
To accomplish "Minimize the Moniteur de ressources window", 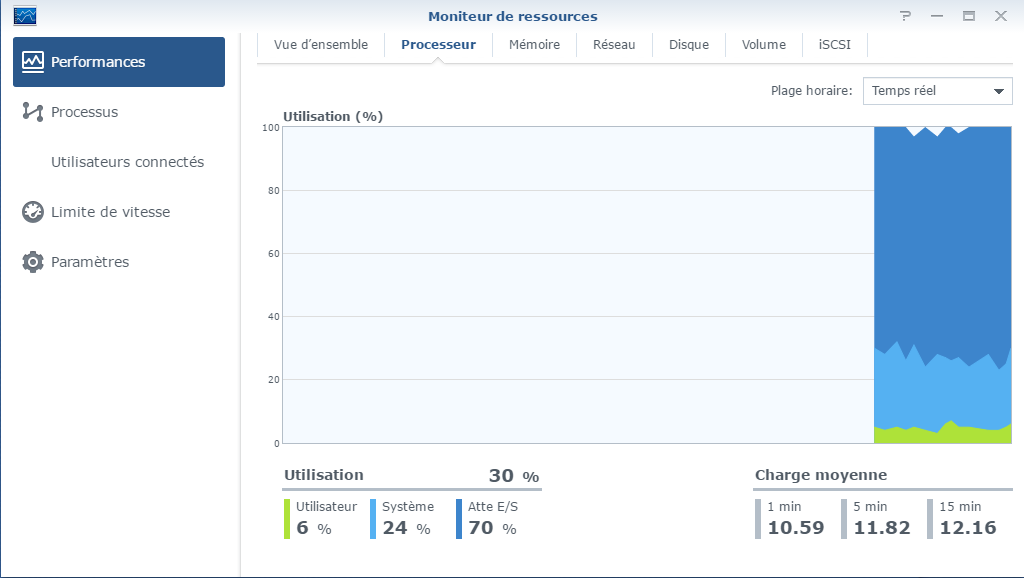I will pyautogui.click(x=937, y=16).
